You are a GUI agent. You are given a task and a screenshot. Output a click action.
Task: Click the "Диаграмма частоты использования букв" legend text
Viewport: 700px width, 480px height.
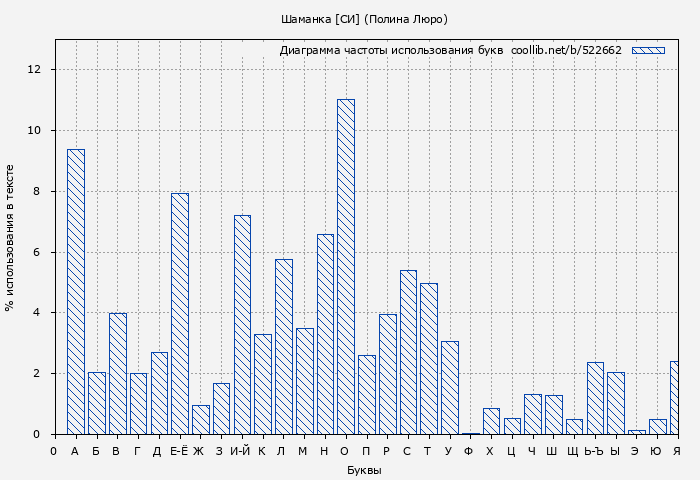(x=391, y=50)
